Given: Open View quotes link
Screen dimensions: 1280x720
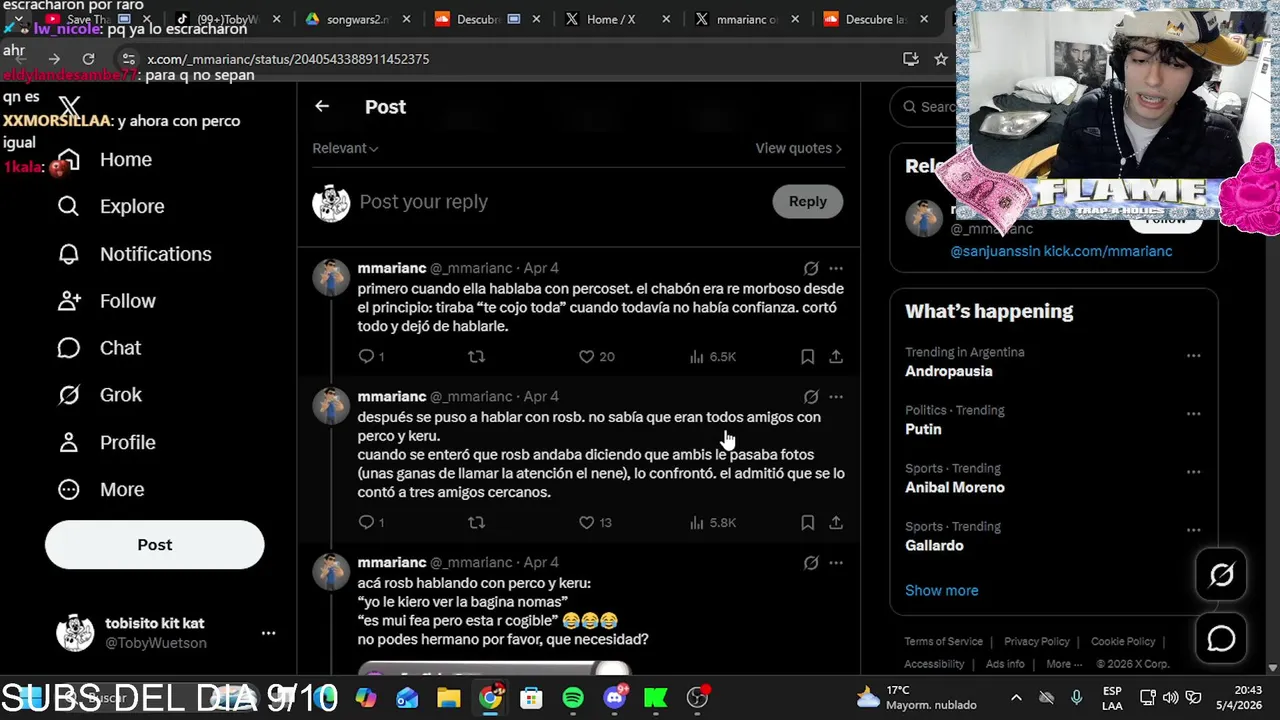Looking at the screenshot, I should point(798,148).
